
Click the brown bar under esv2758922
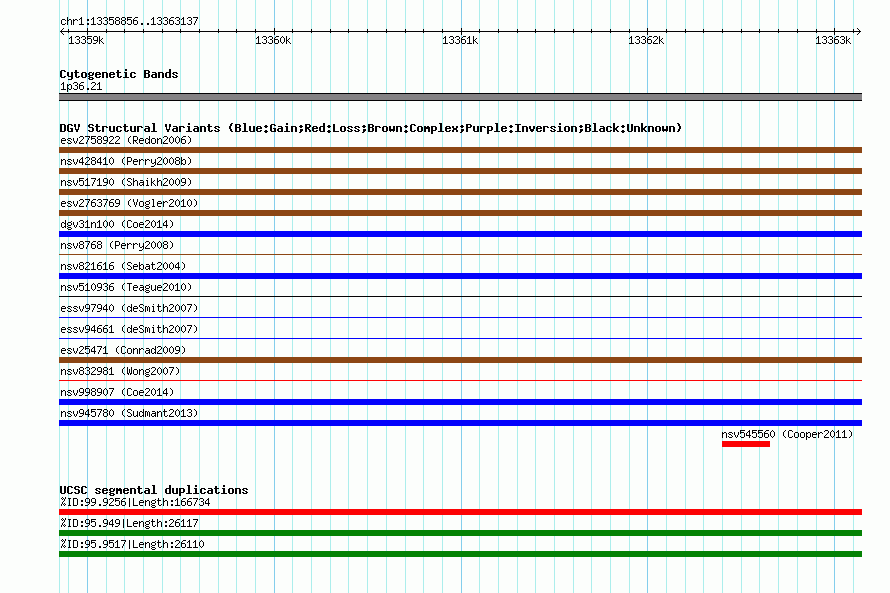pyautogui.click(x=460, y=150)
